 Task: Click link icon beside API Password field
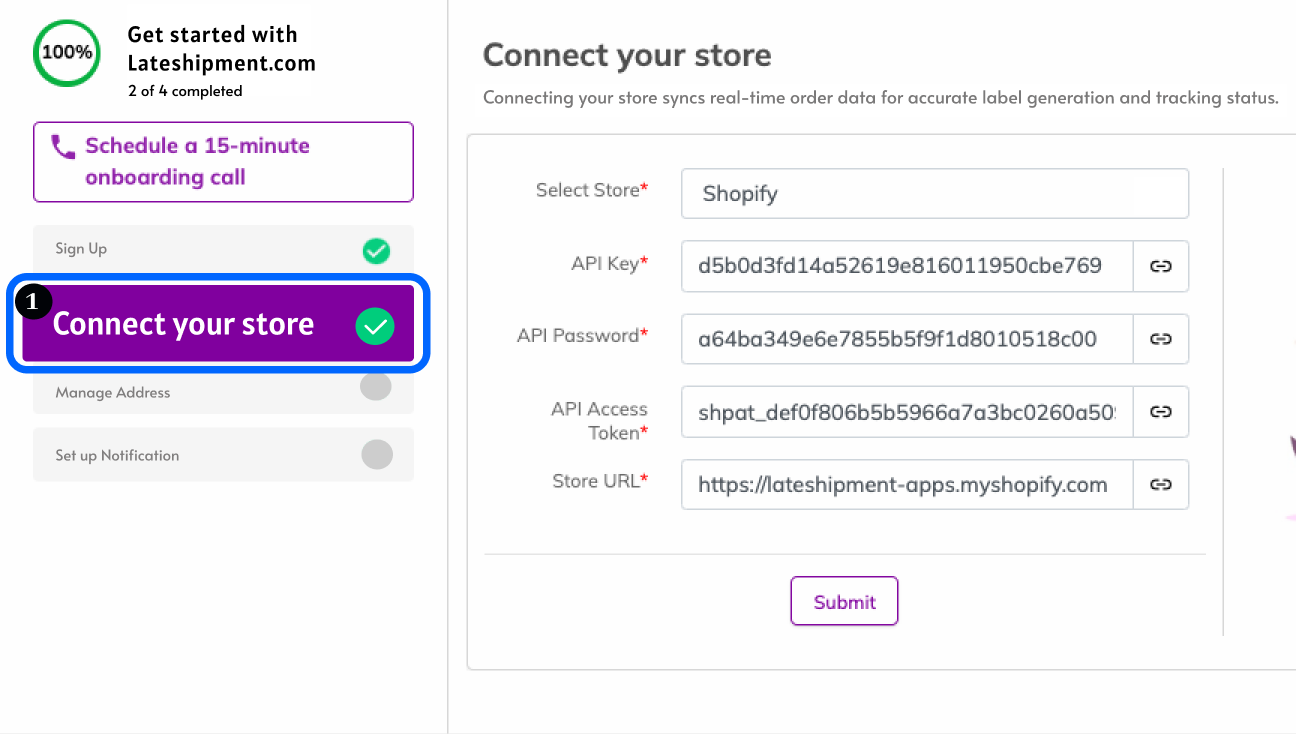[x=1160, y=339]
